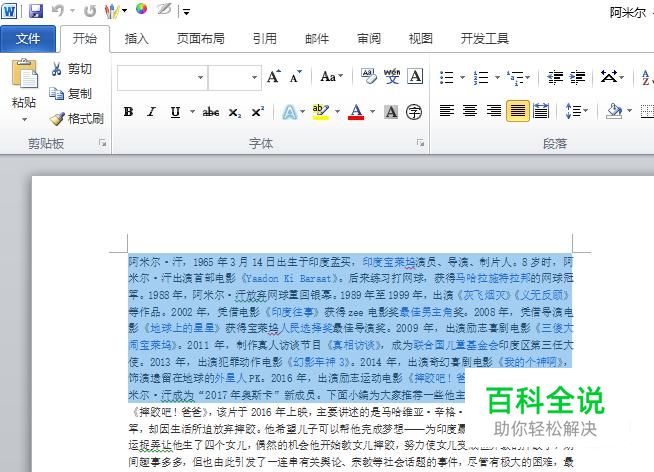
Task: Customize the quick access toolbar
Action: coord(186,12)
